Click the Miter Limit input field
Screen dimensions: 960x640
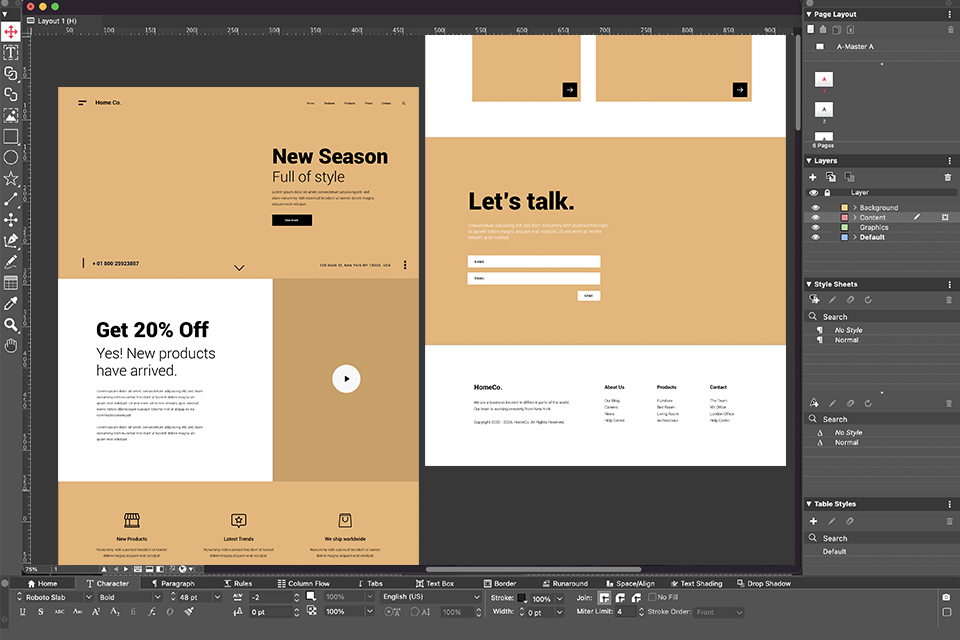point(626,612)
